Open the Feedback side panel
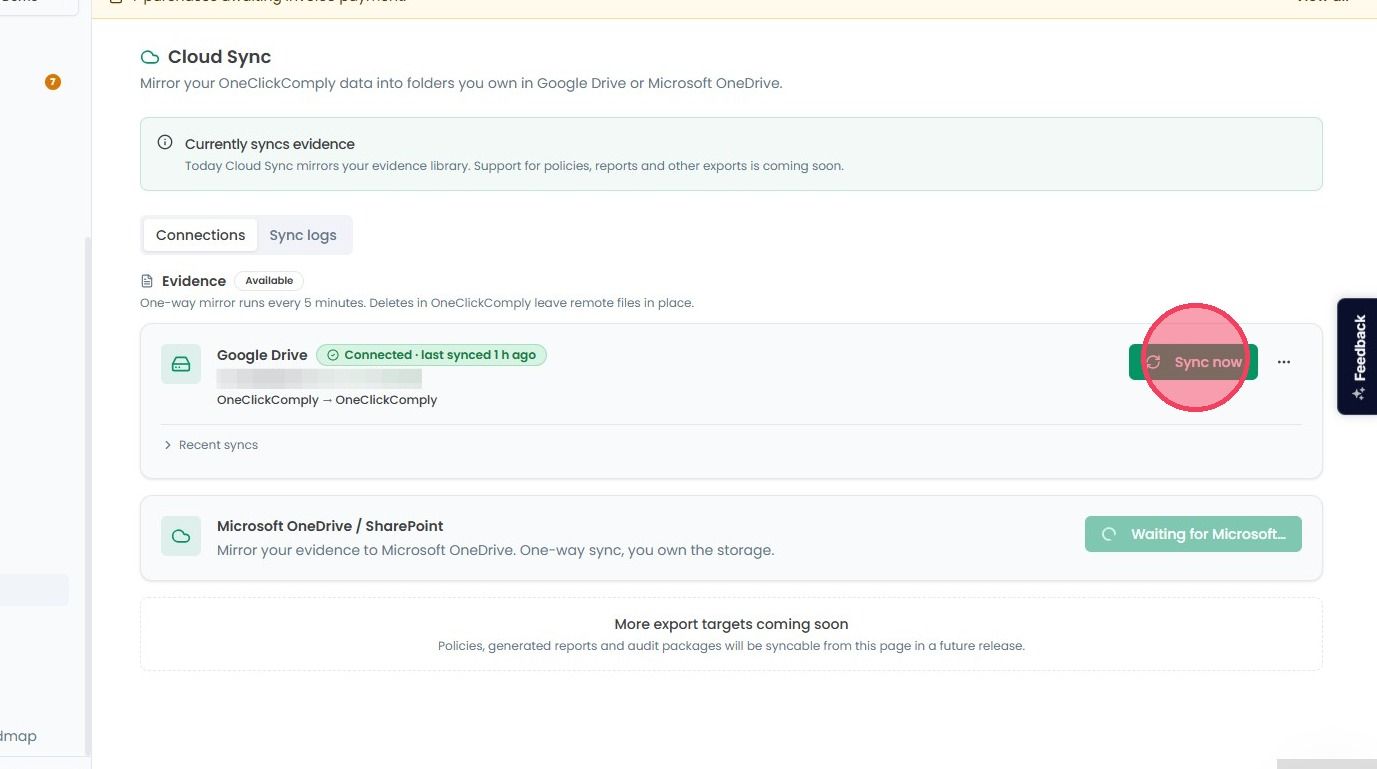The width and height of the screenshot is (1377, 769). point(1358,357)
